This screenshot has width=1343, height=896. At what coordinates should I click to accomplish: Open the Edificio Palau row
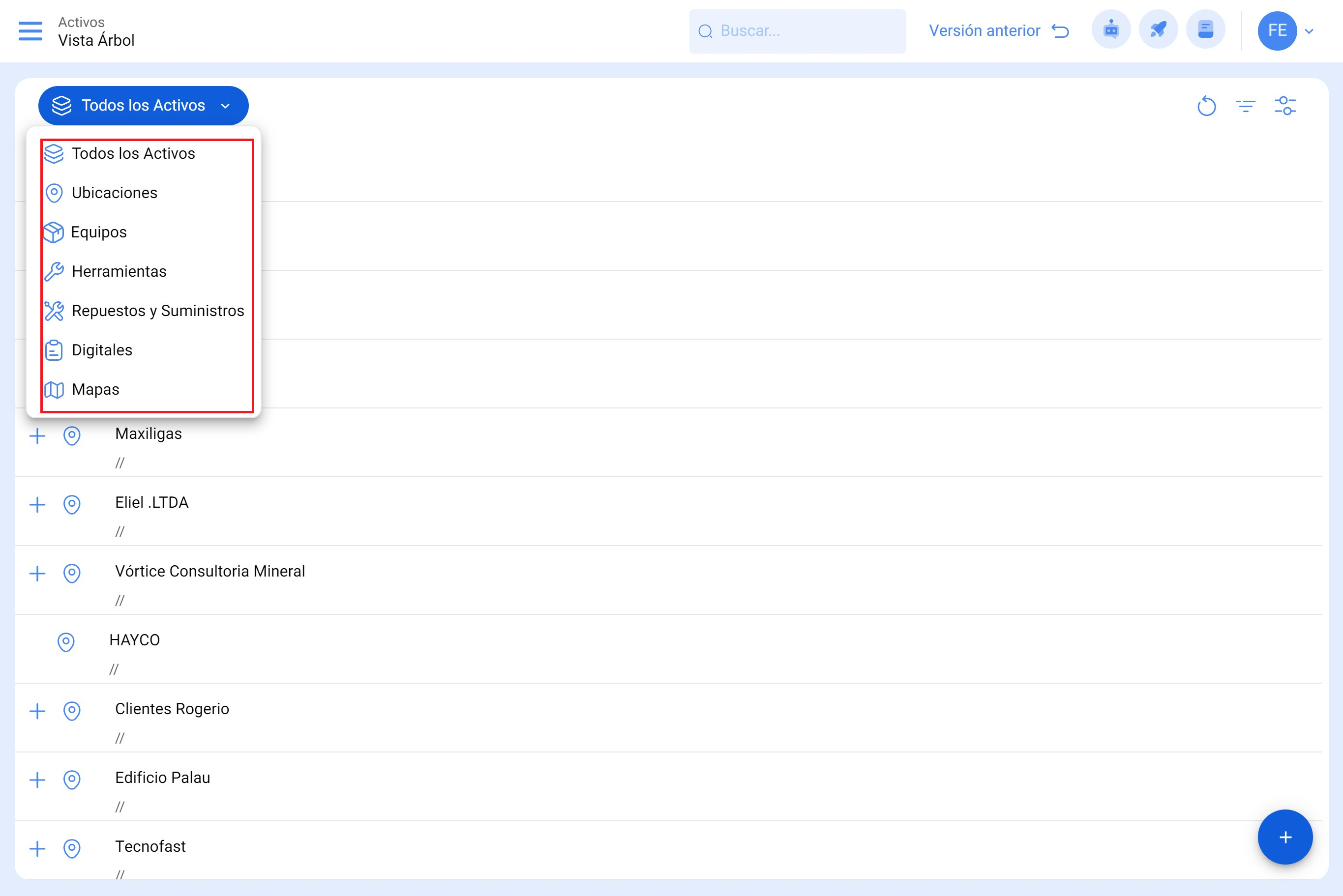[x=668, y=786]
